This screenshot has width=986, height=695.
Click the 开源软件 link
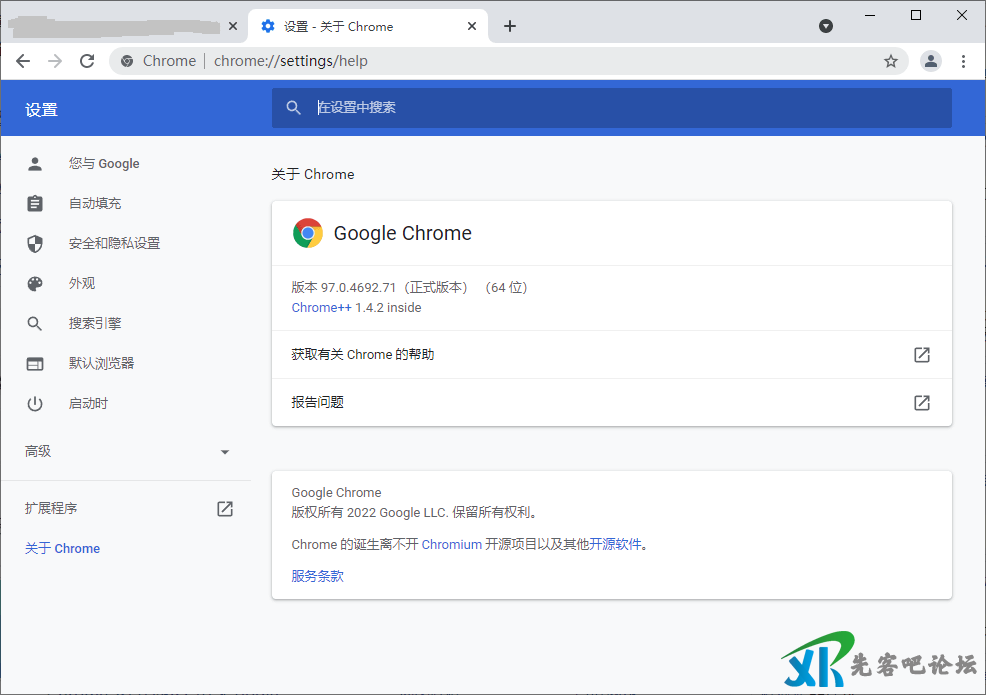coord(614,545)
